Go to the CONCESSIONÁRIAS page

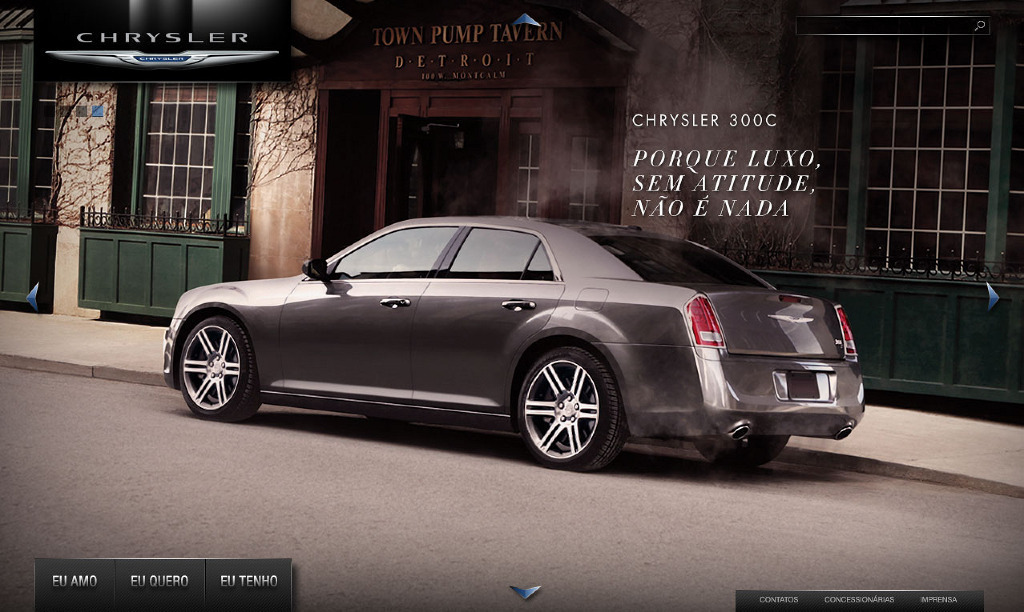859,600
